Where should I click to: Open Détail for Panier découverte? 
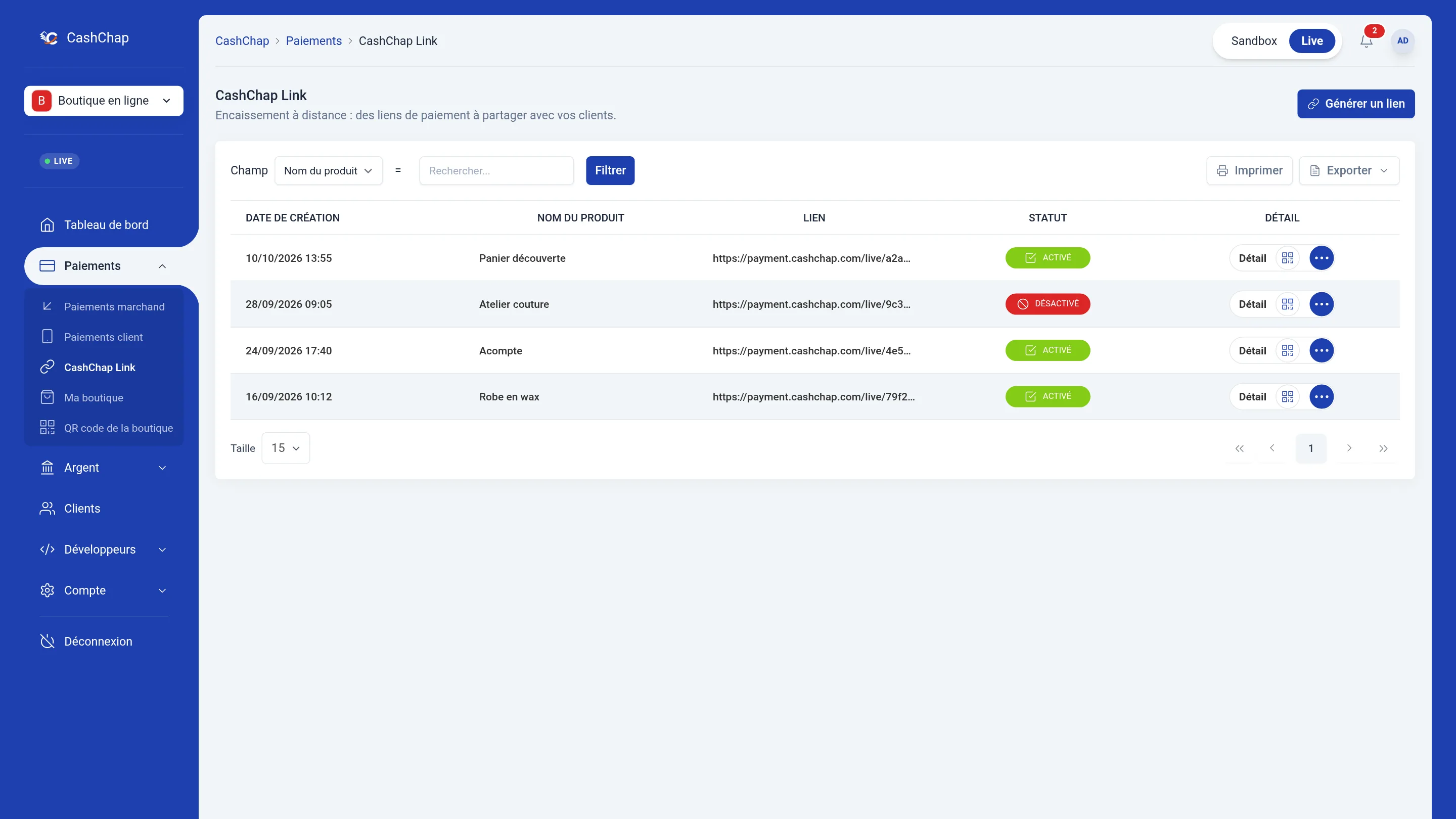point(1252,258)
